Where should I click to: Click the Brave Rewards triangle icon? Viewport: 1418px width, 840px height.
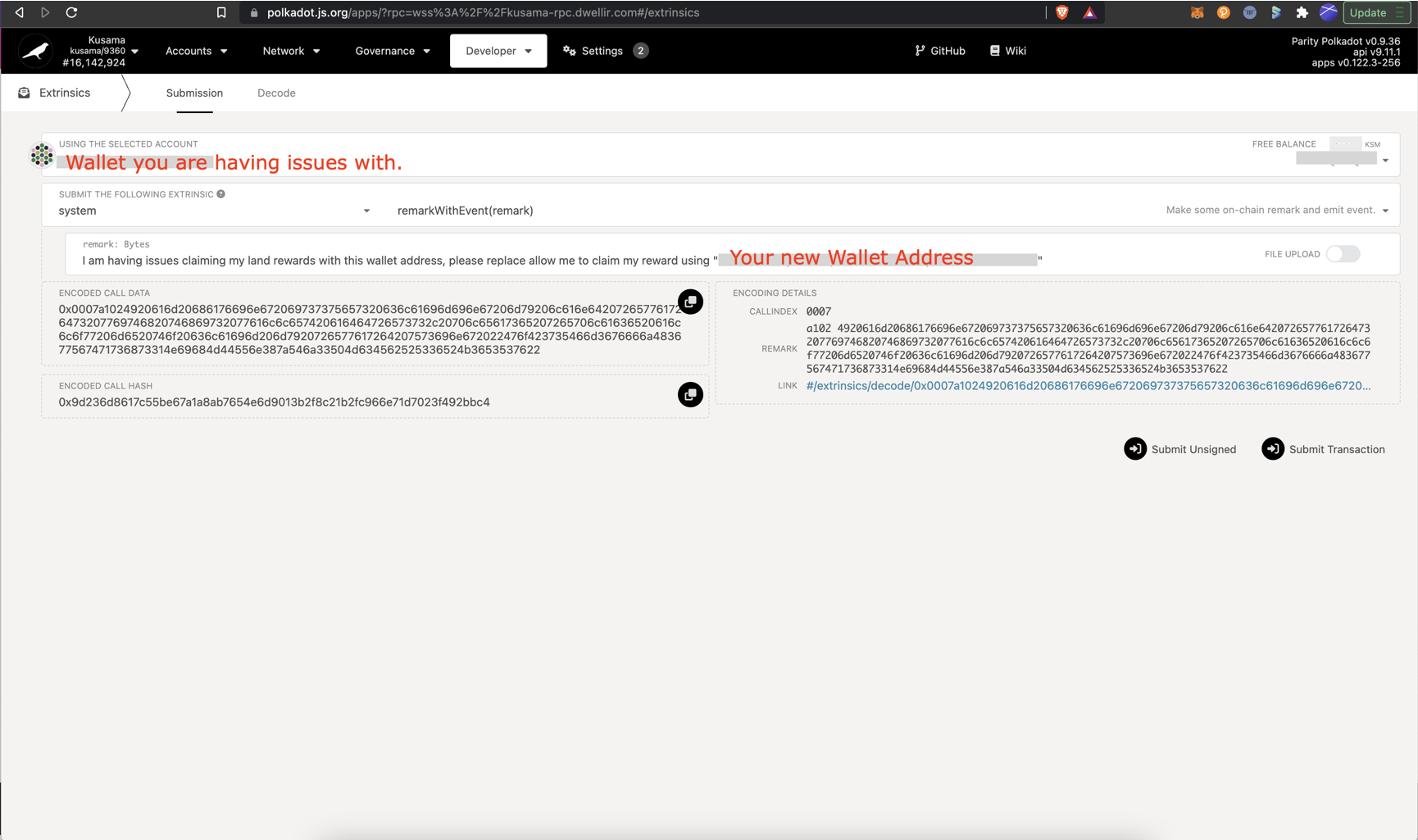coord(1089,12)
